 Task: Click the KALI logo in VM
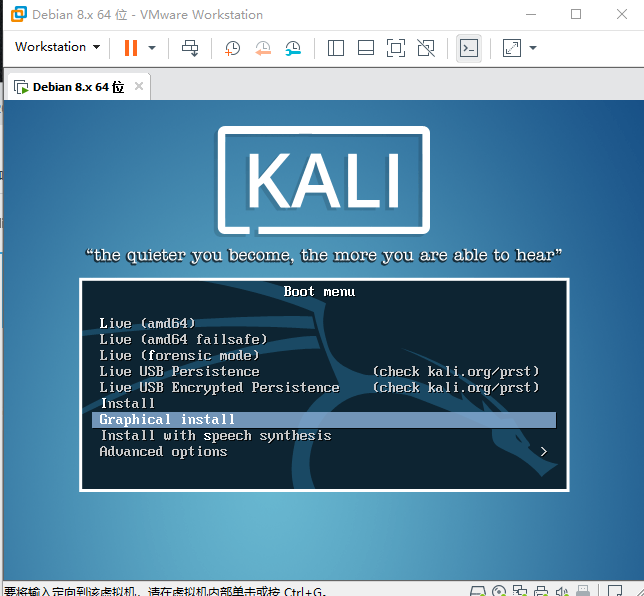[x=324, y=181]
